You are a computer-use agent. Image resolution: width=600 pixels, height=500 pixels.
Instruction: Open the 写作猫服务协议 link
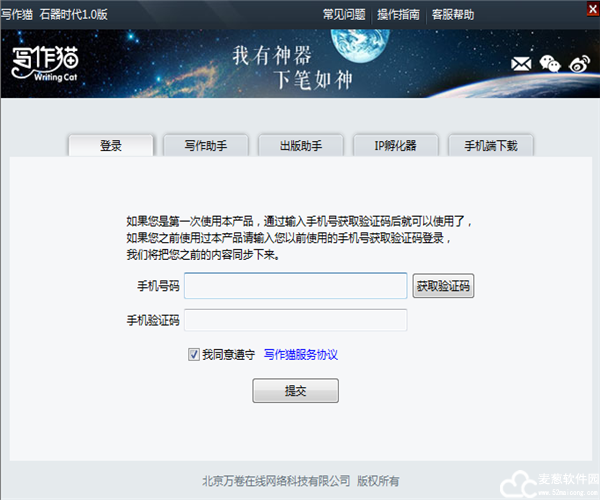[301, 355]
